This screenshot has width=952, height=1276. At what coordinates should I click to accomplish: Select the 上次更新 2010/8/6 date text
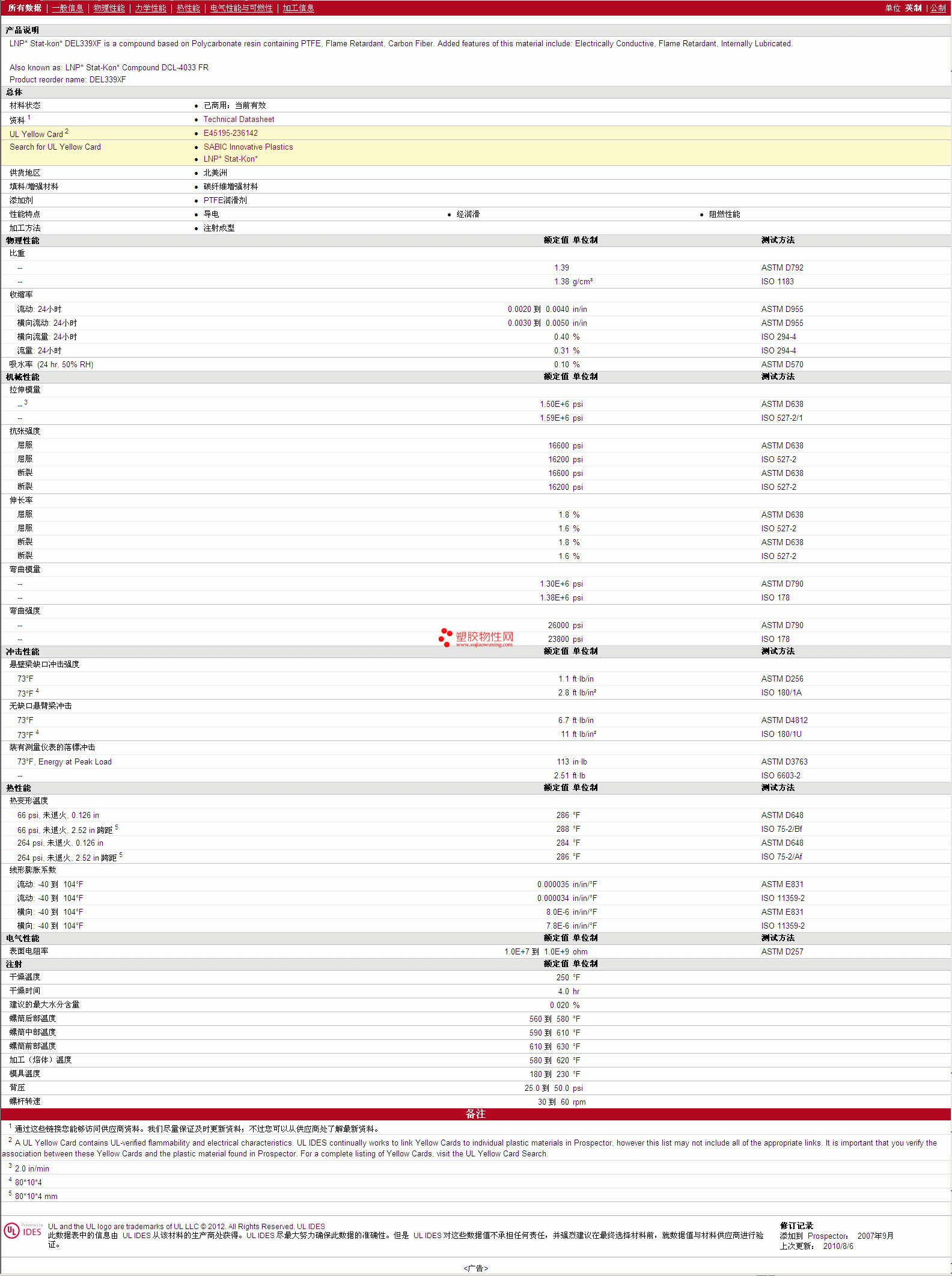click(x=816, y=1247)
